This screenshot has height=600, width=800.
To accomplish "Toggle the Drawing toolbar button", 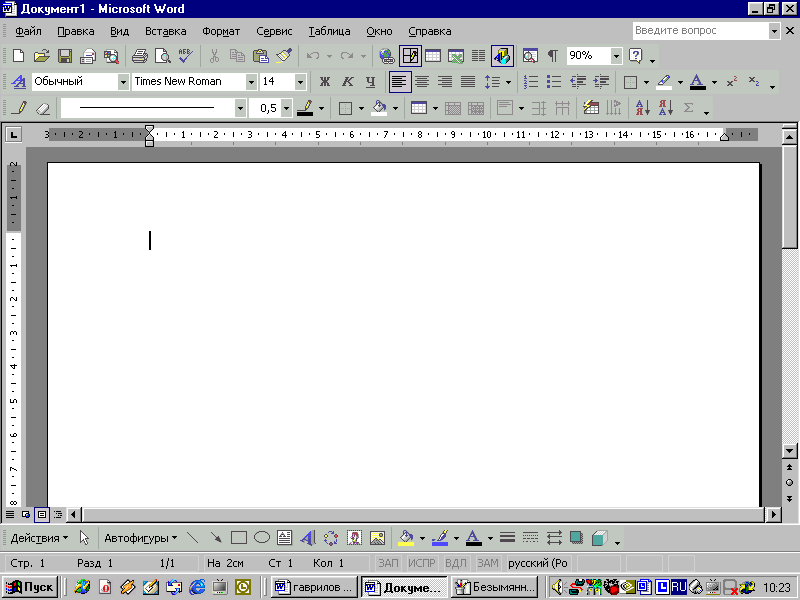I will click(x=502, y=56).
